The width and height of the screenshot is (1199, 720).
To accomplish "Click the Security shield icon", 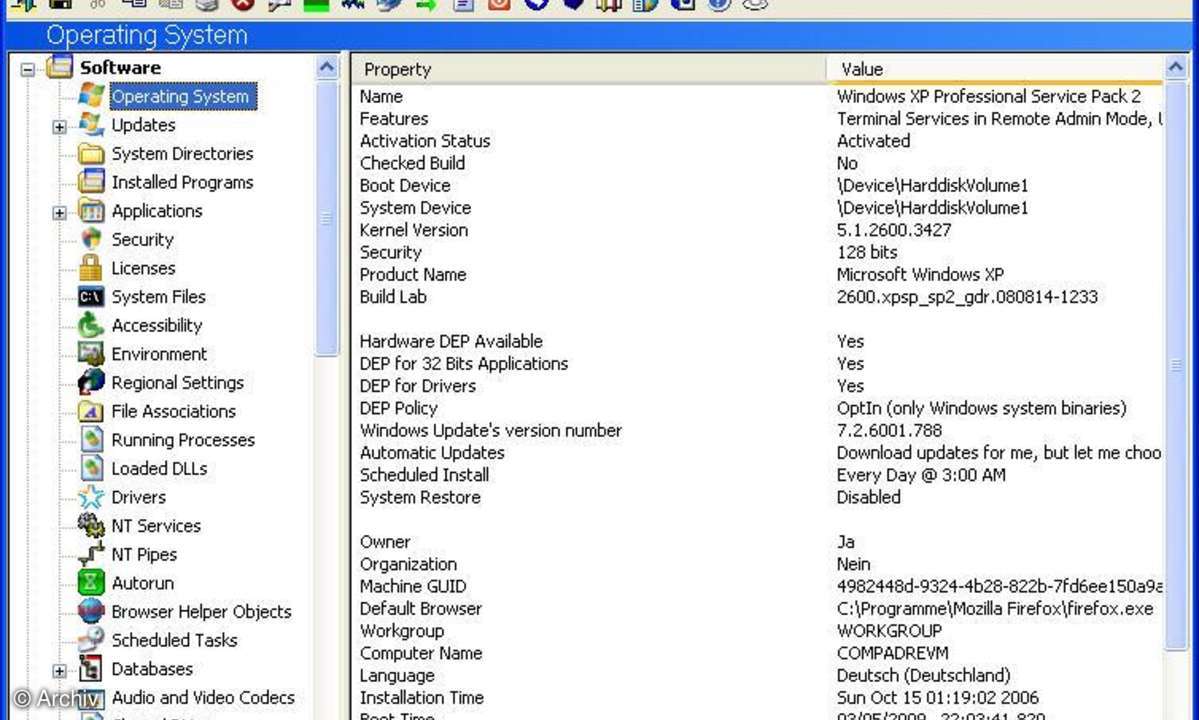I will coord(91,239).
